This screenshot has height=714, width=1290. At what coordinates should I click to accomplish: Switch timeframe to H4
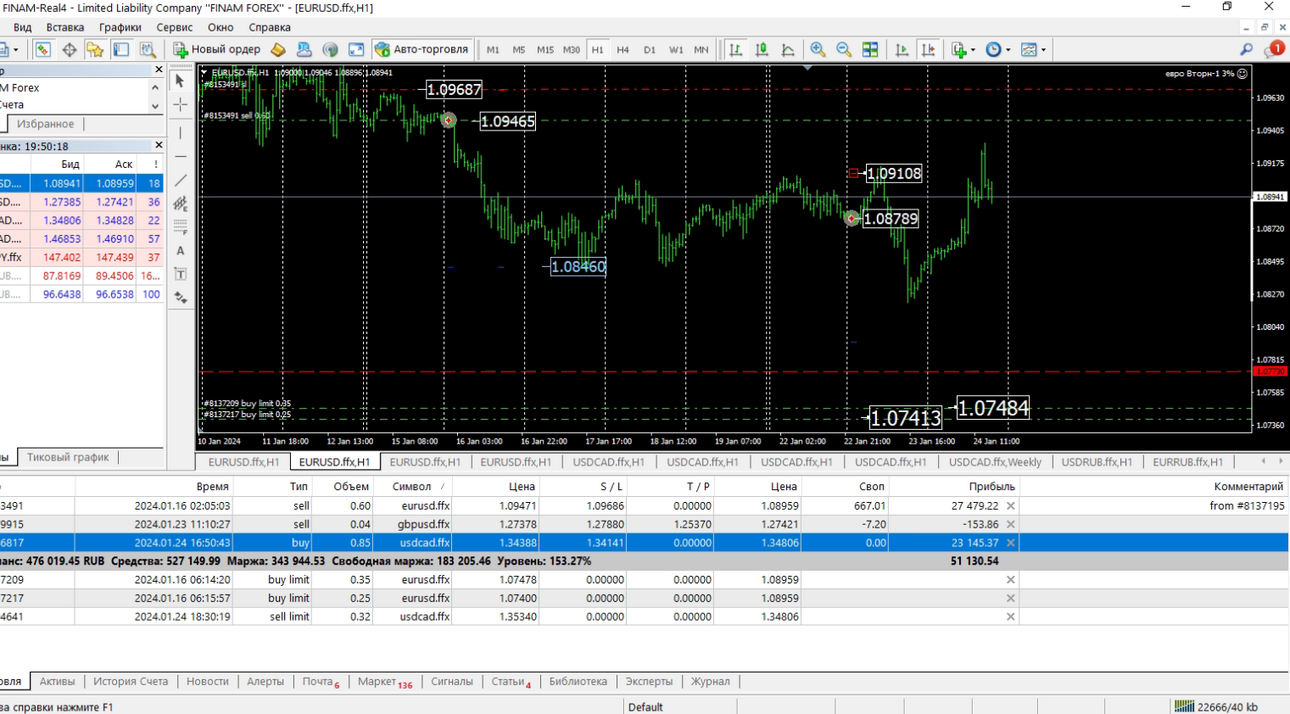click(x=623, y=49)
